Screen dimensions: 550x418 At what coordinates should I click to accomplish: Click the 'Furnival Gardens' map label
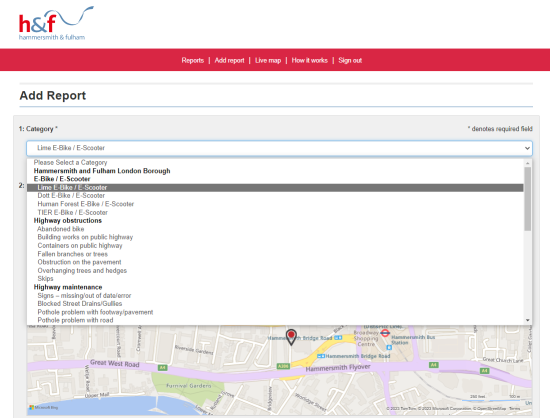[x=189, y=386]
